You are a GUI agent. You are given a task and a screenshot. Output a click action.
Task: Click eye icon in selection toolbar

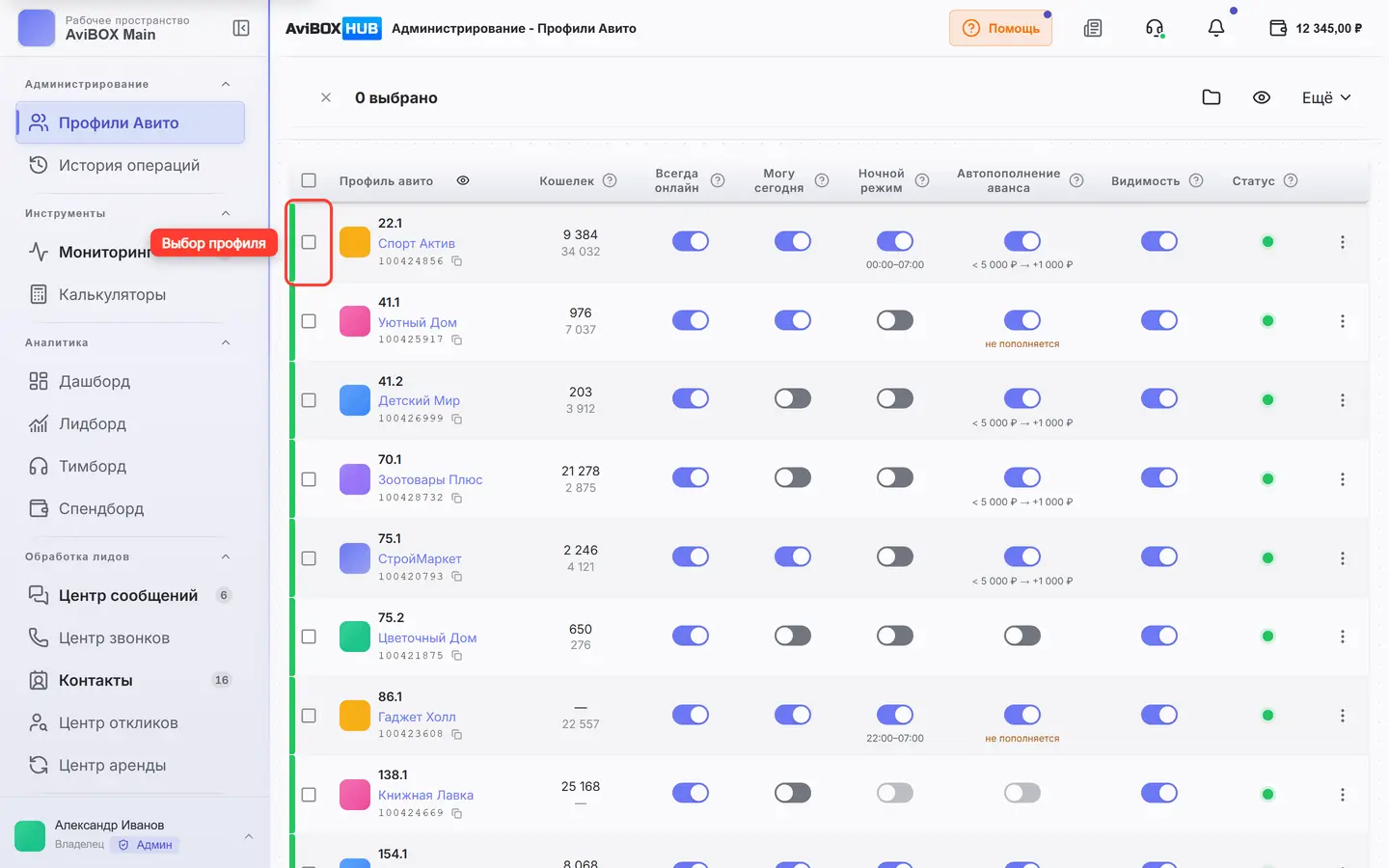coord(1262,97)
